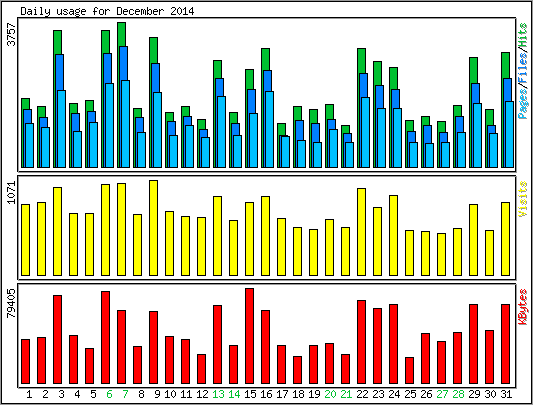Image resolution: width=533 pixels, height=405 pixels.
Task: Click the green Hits bar top for day 3
Action: click(57, 42)
